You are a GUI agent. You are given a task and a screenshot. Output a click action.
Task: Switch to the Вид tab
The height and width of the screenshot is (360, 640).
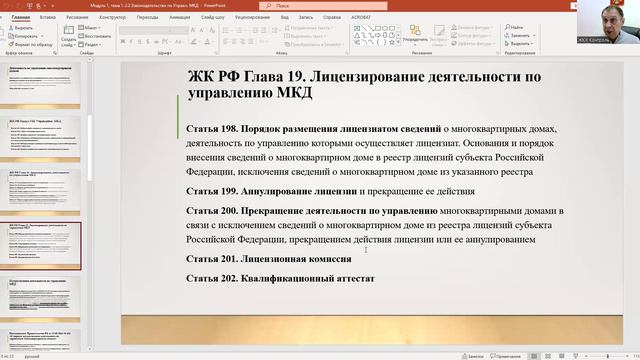click(x=284, y=18)
